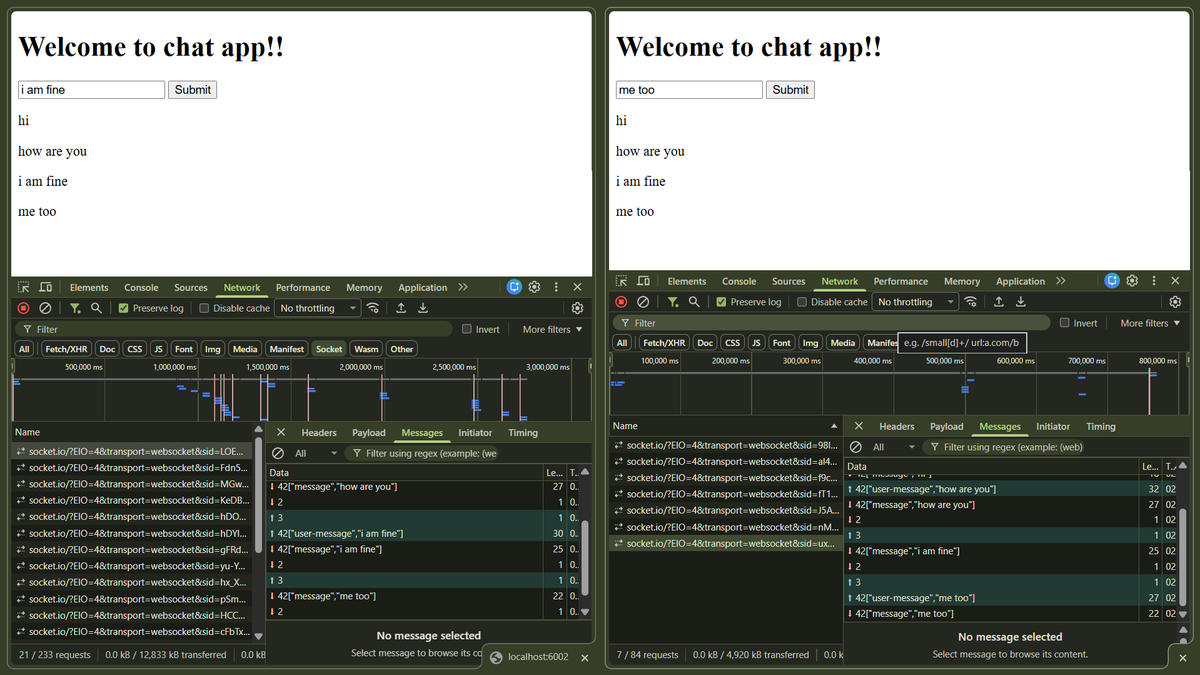Screen dimensions: 1200x675
Task: Open No throttling dropdown in right window
Action: point(916,302)
